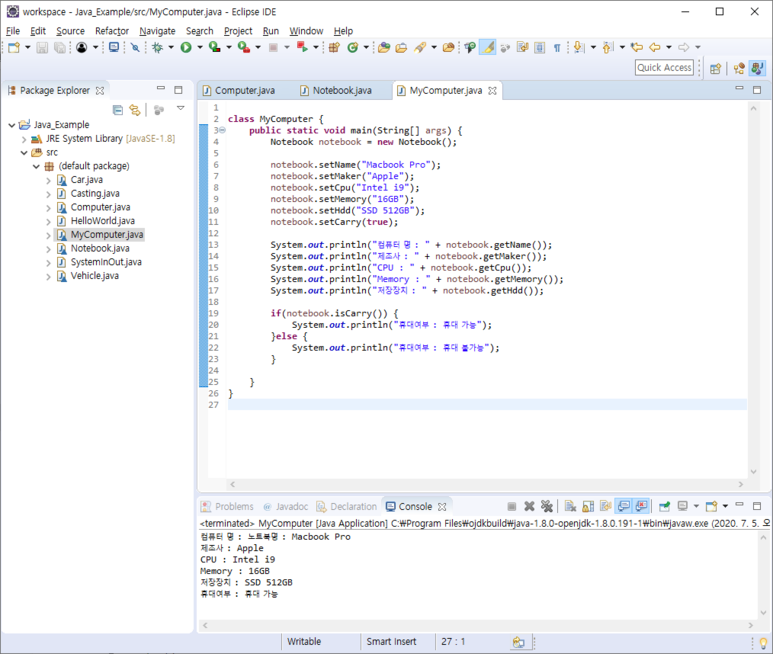
Task: Click the Debug bug icon in toolbar
Action: tap(157, 47)
